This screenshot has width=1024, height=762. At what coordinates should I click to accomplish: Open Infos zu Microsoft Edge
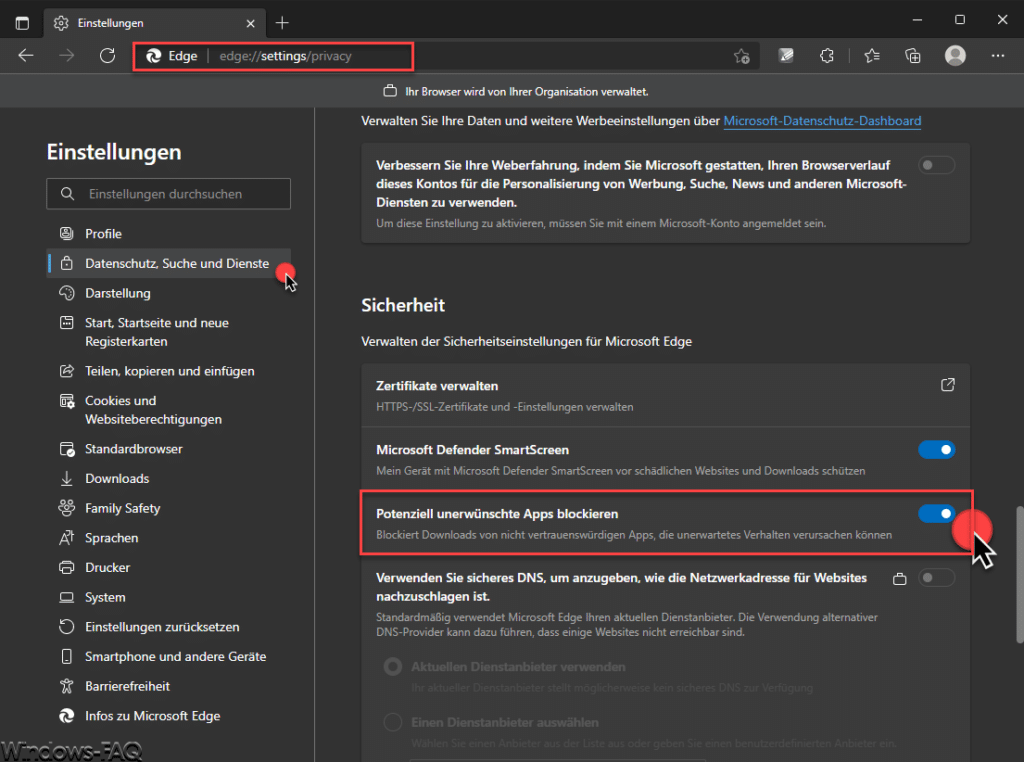(168, 716)
